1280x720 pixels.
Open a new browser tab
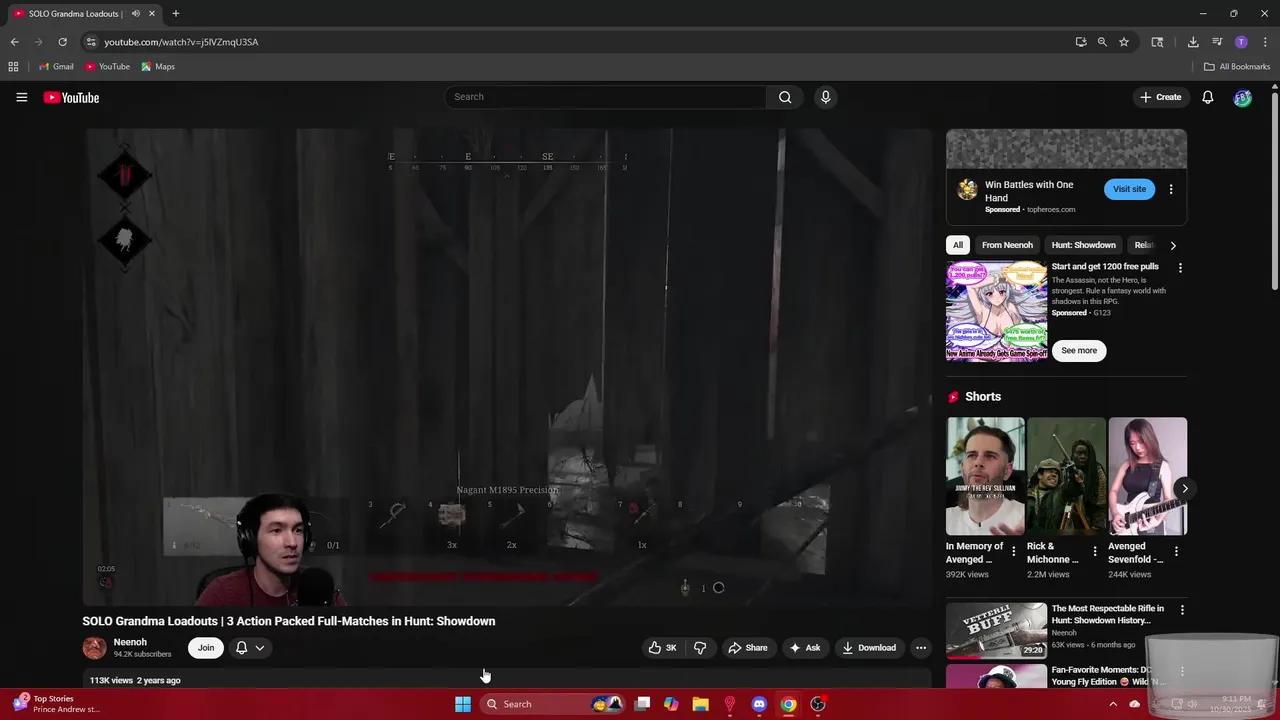(176, 14)
